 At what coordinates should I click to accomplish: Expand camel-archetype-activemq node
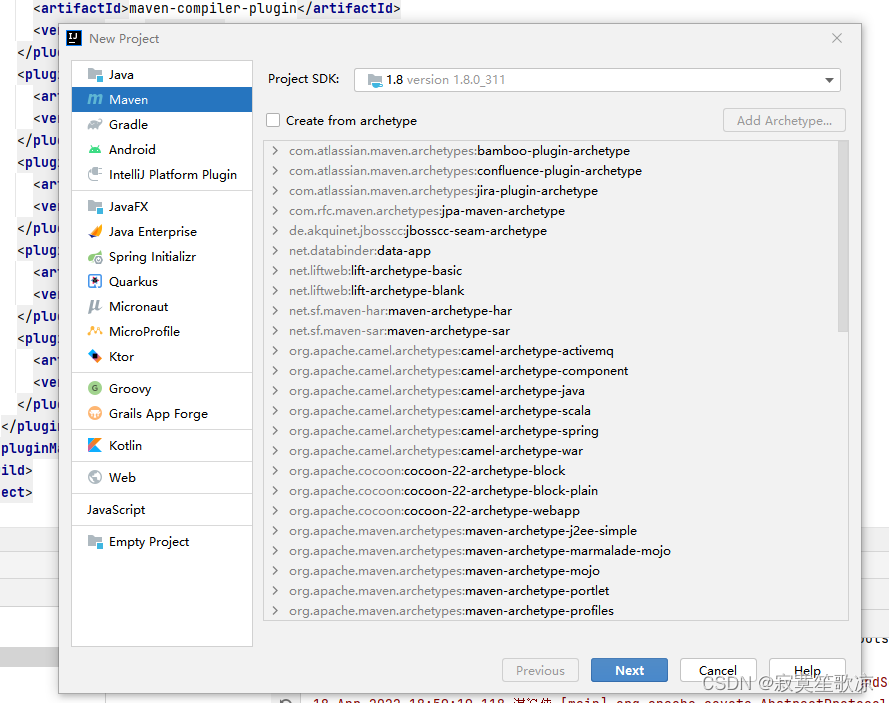click(275, 350)
